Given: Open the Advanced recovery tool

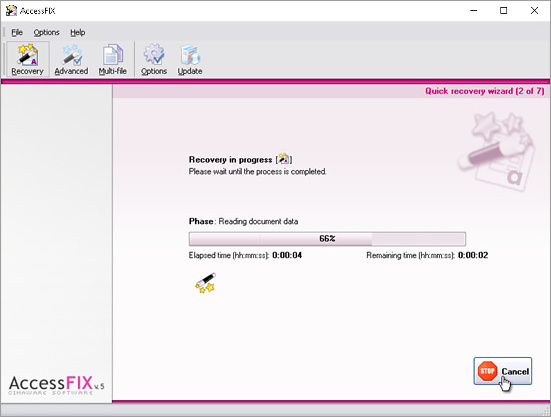Looking at the screenshot, I should 71,59.
